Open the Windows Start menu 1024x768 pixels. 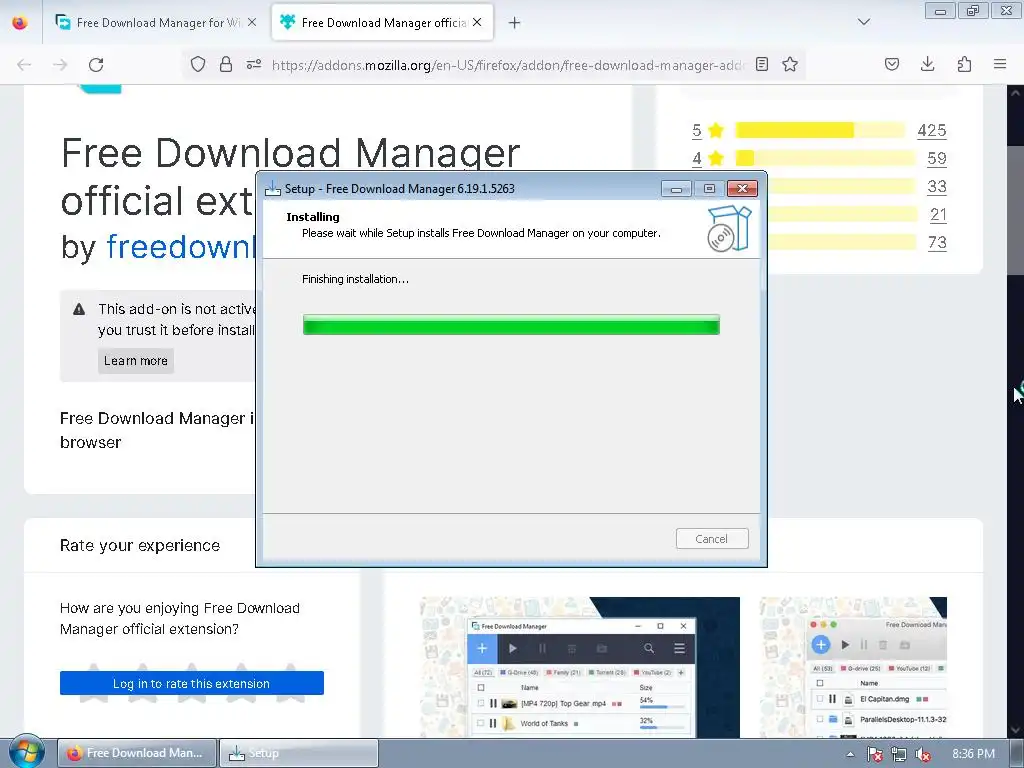[x=26, y=752]
